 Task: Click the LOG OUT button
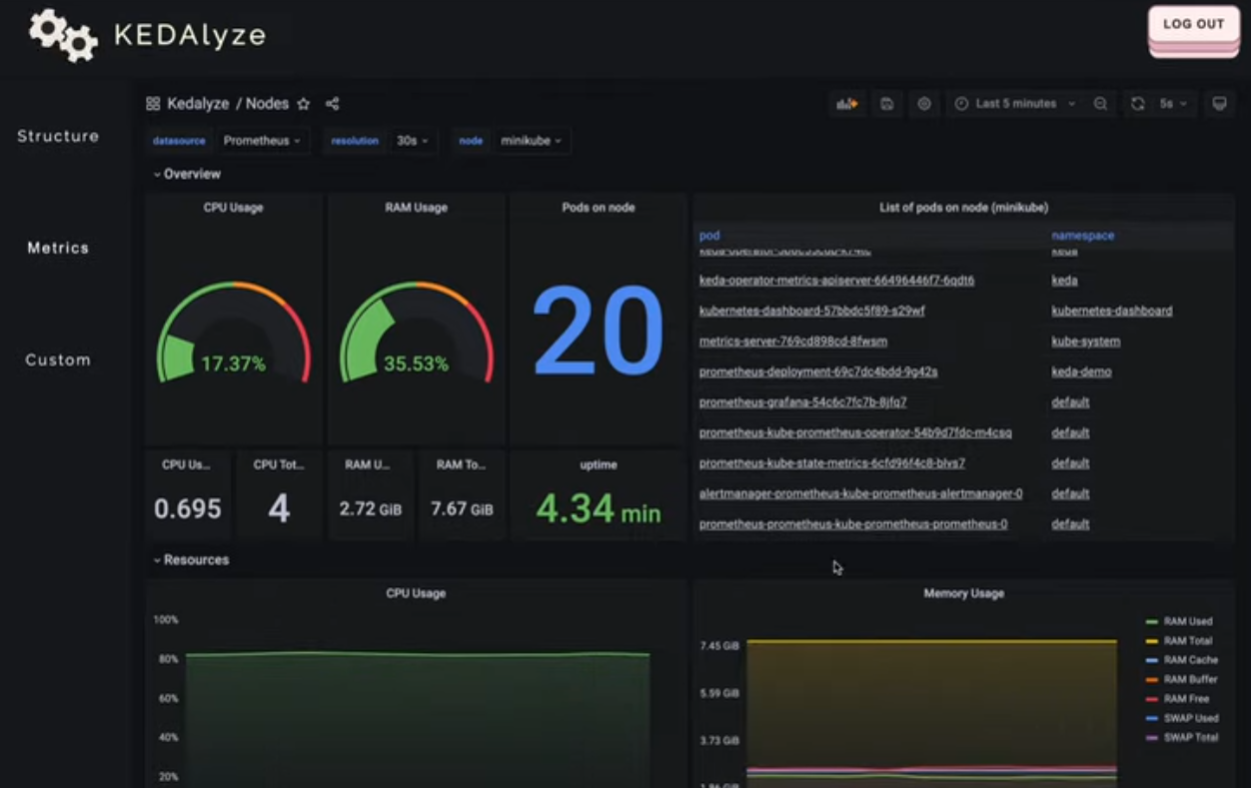point(1193,25)
